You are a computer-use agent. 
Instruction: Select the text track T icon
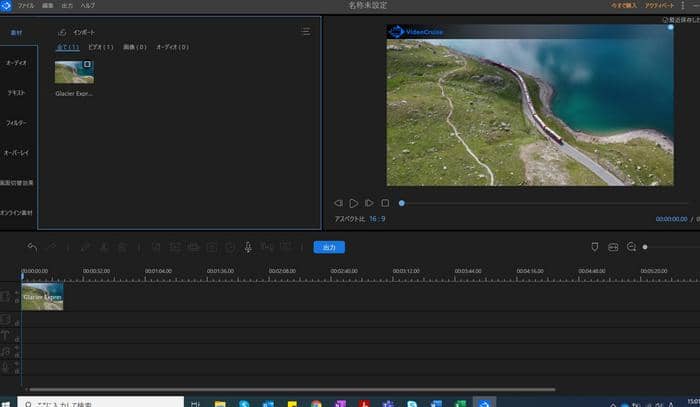[x=5, y=336]
